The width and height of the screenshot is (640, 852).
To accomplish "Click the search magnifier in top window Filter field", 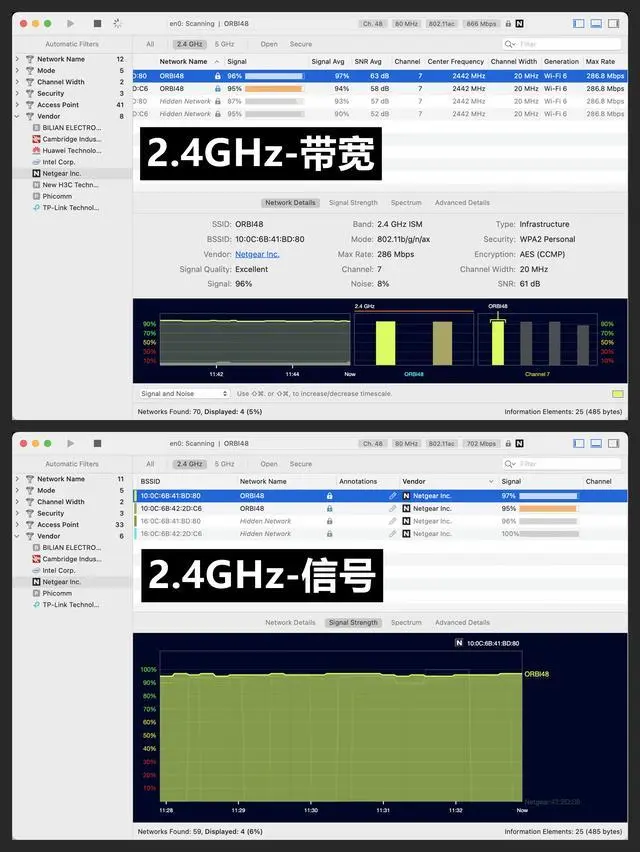I will click(509, 44).
